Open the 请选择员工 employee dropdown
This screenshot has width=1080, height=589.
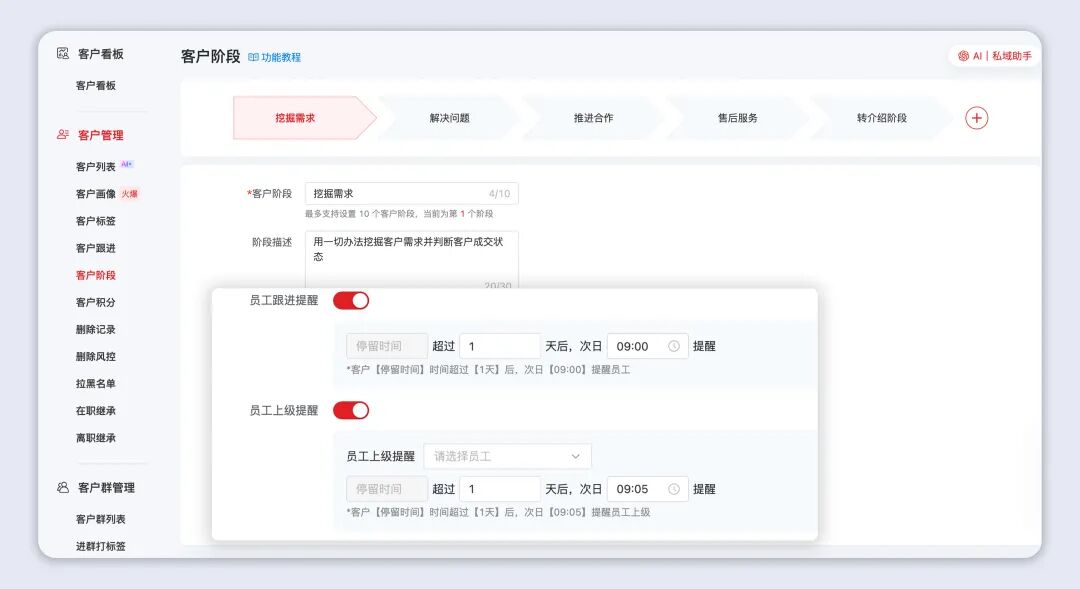pos(507,455)
